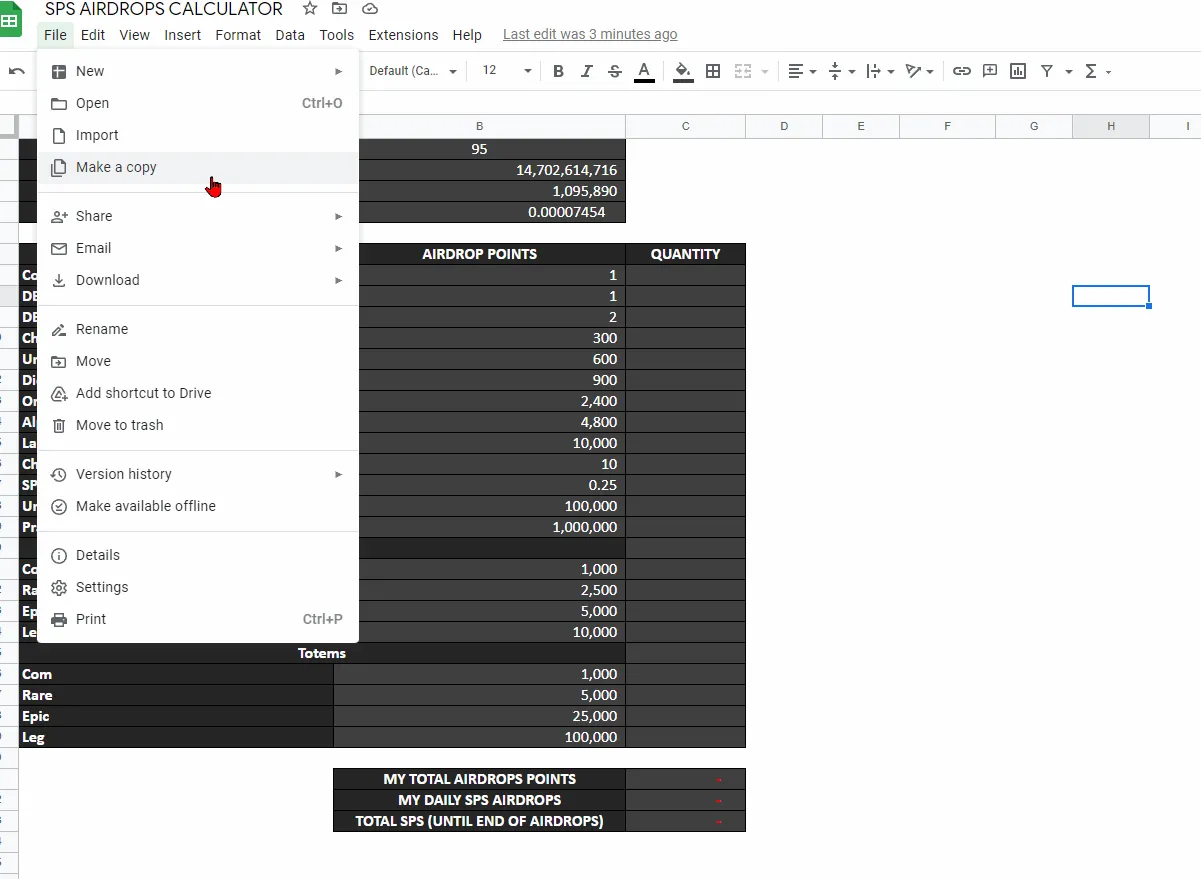
Task: Click the AIRDROP POINTS header cell
Action: pyautogui.click(x=480, y=254)
